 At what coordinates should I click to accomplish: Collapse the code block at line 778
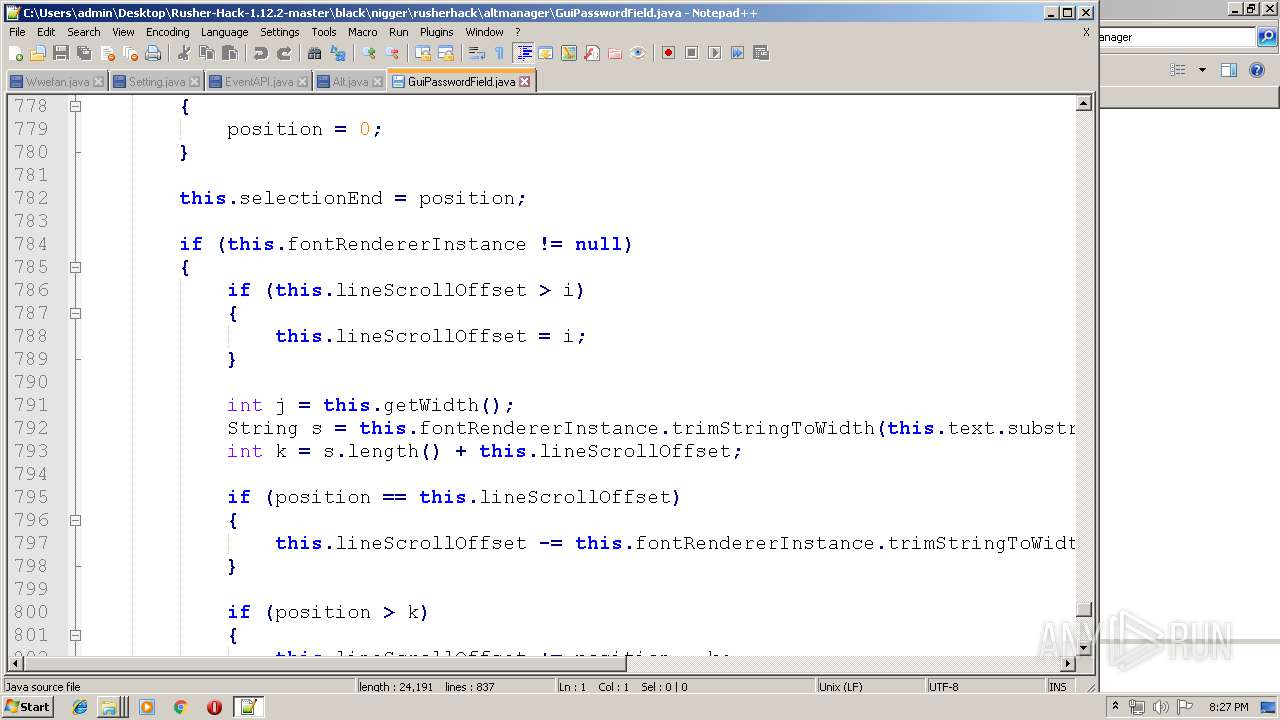pos(75,105)
